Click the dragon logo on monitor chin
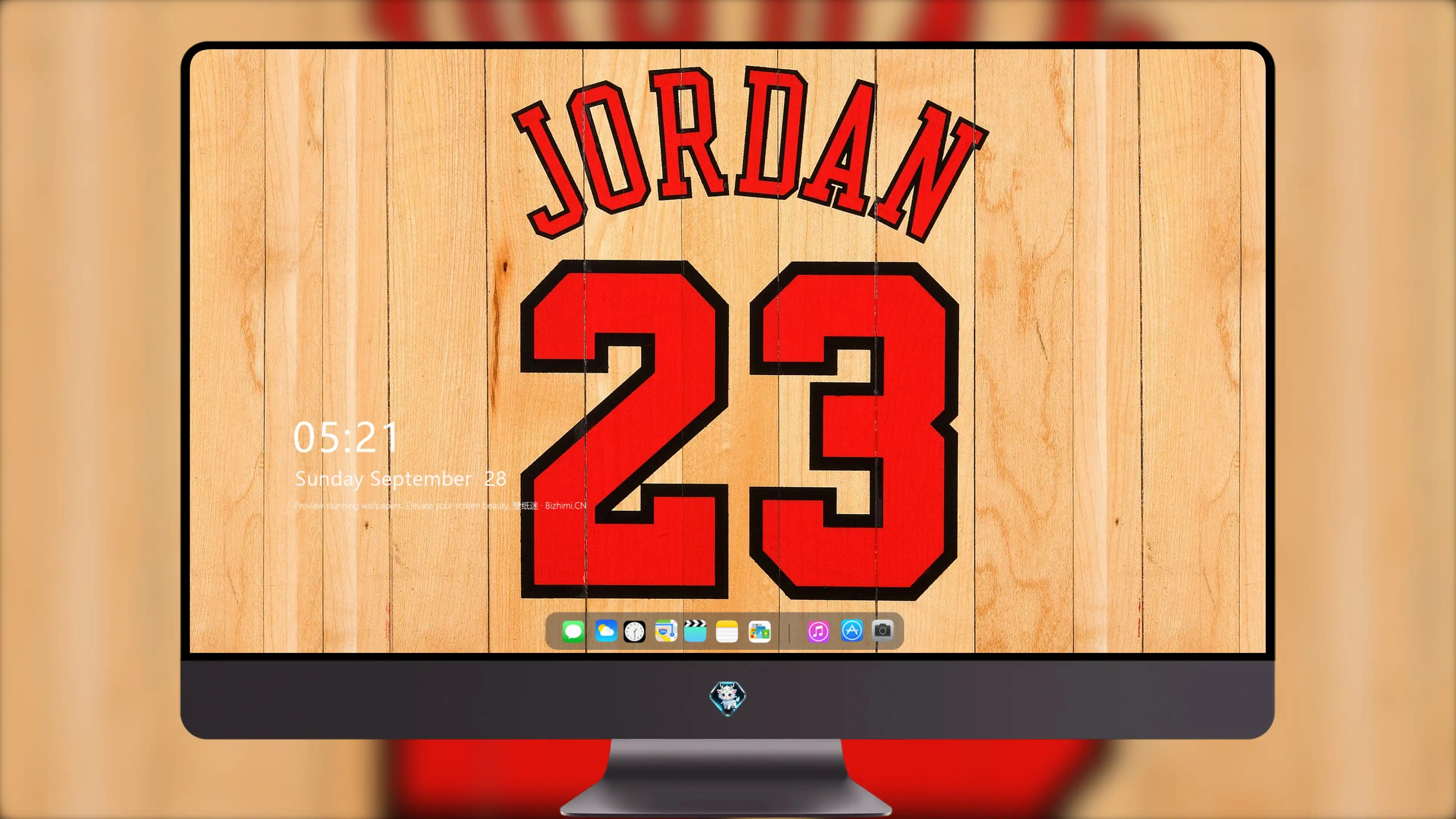The height and width of the screenshot is (819, 1456). tap(728, 698)
